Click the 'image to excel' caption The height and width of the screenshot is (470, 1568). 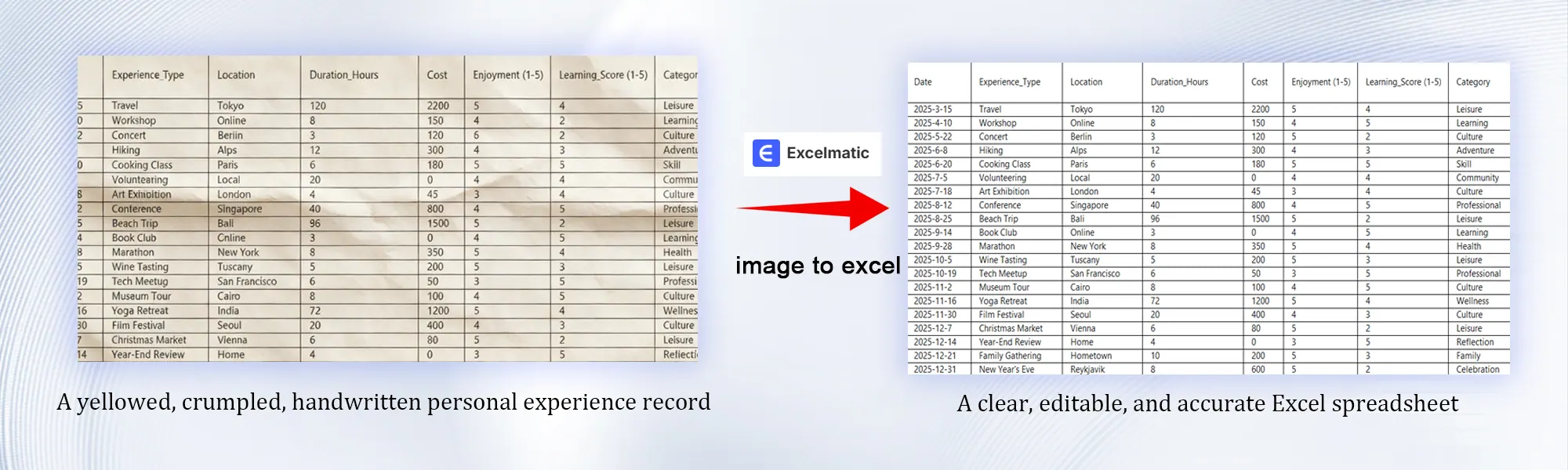[818, 266]
